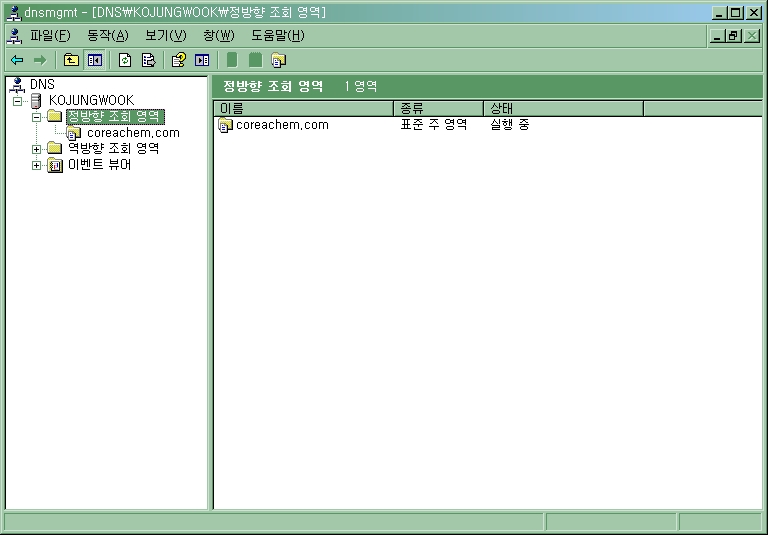The image size is (768, 535).
Task: Maximize the dnsmgmt main window
Action: [x=736, y=13]
